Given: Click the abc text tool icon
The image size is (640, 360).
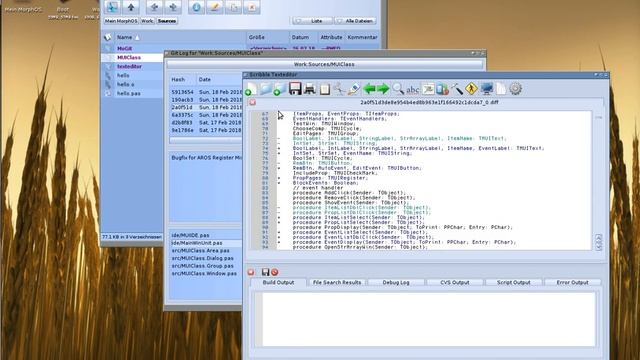Looking at the screenshot, I should pyautogui.click(x=413, y=89).
